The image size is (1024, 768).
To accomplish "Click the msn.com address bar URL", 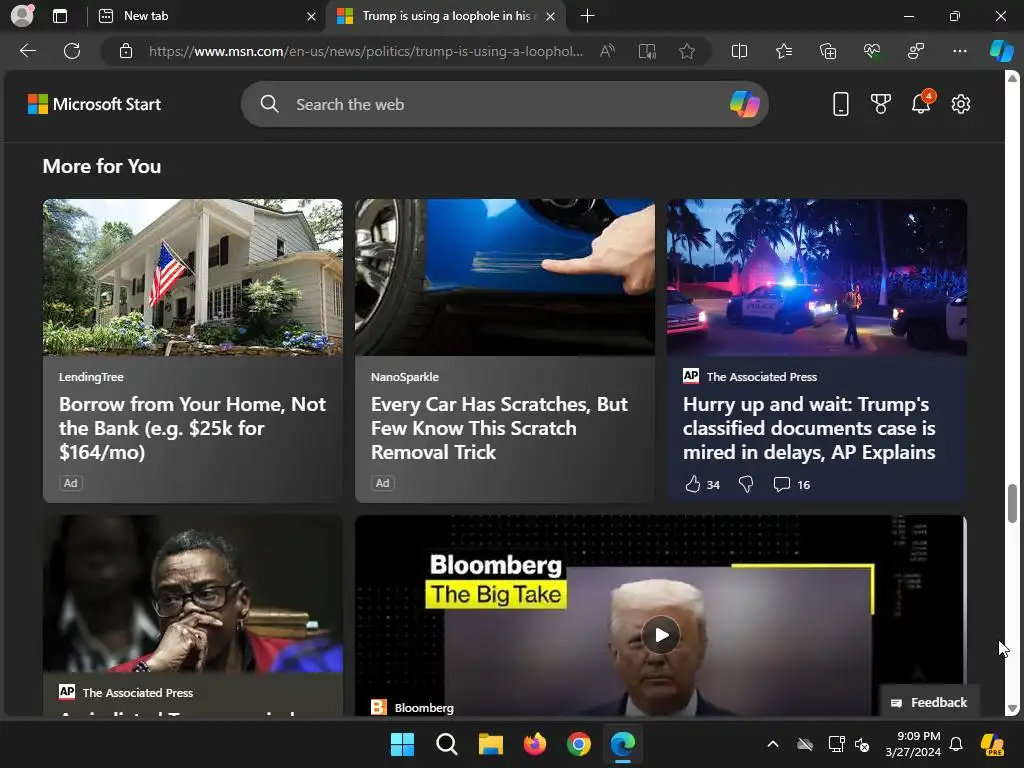I will tap(366, 51).
